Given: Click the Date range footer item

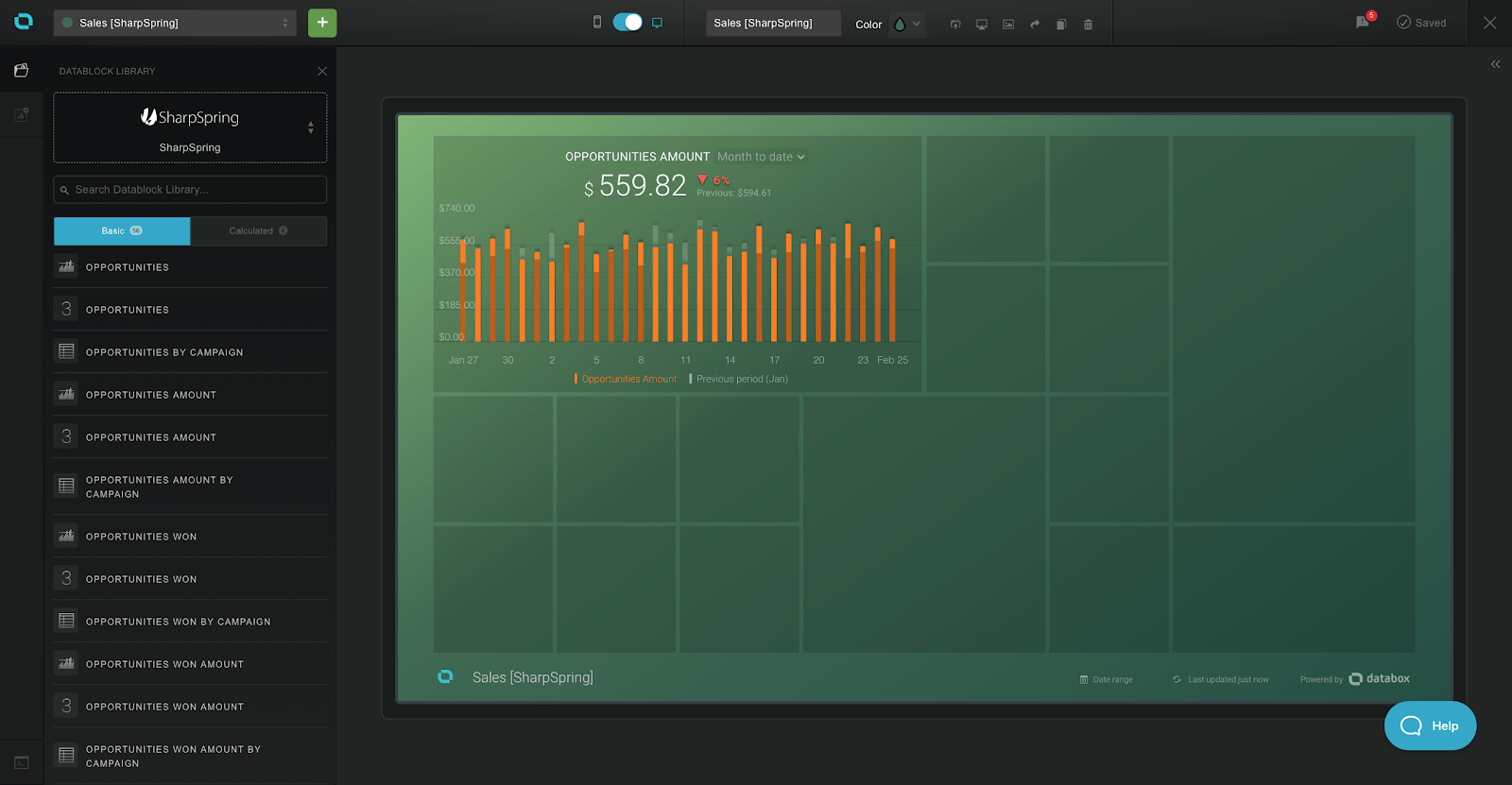Looking at the screenshot, I should point(1107,679).
